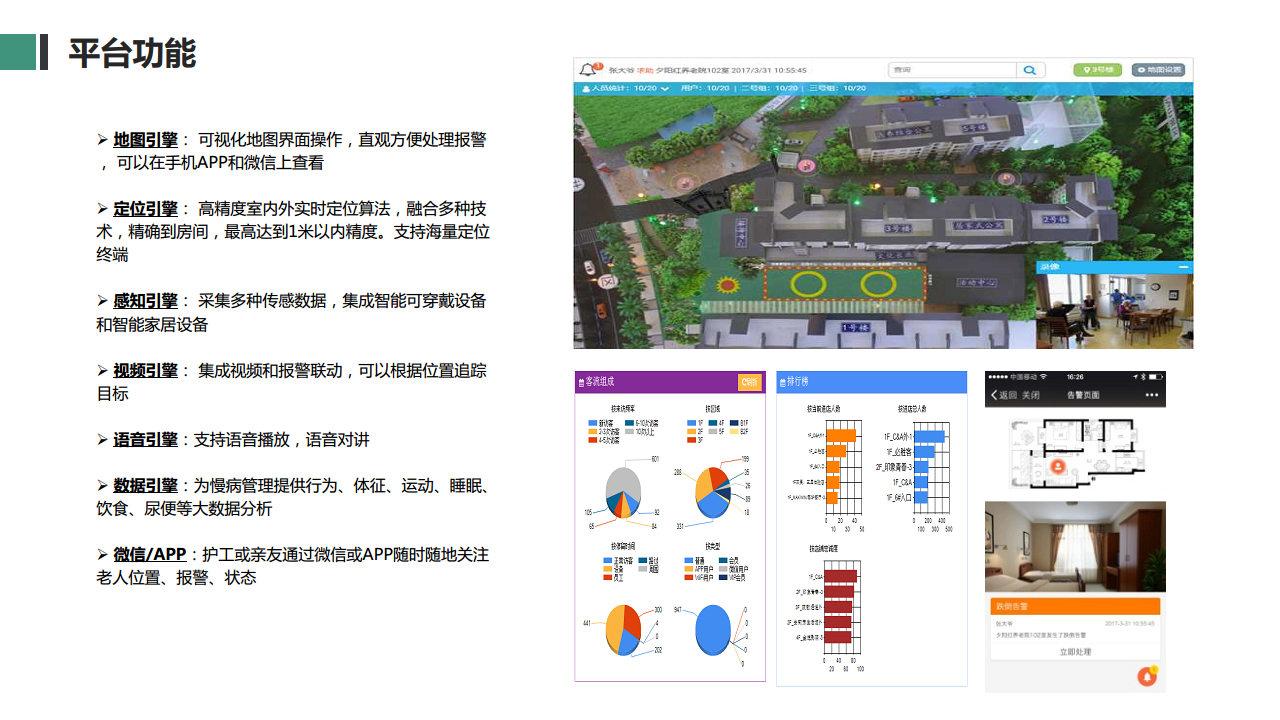Screen dimensions: 1280x720
Task: Click the 感知引擎 heading text
Action: tap(145, 300)
